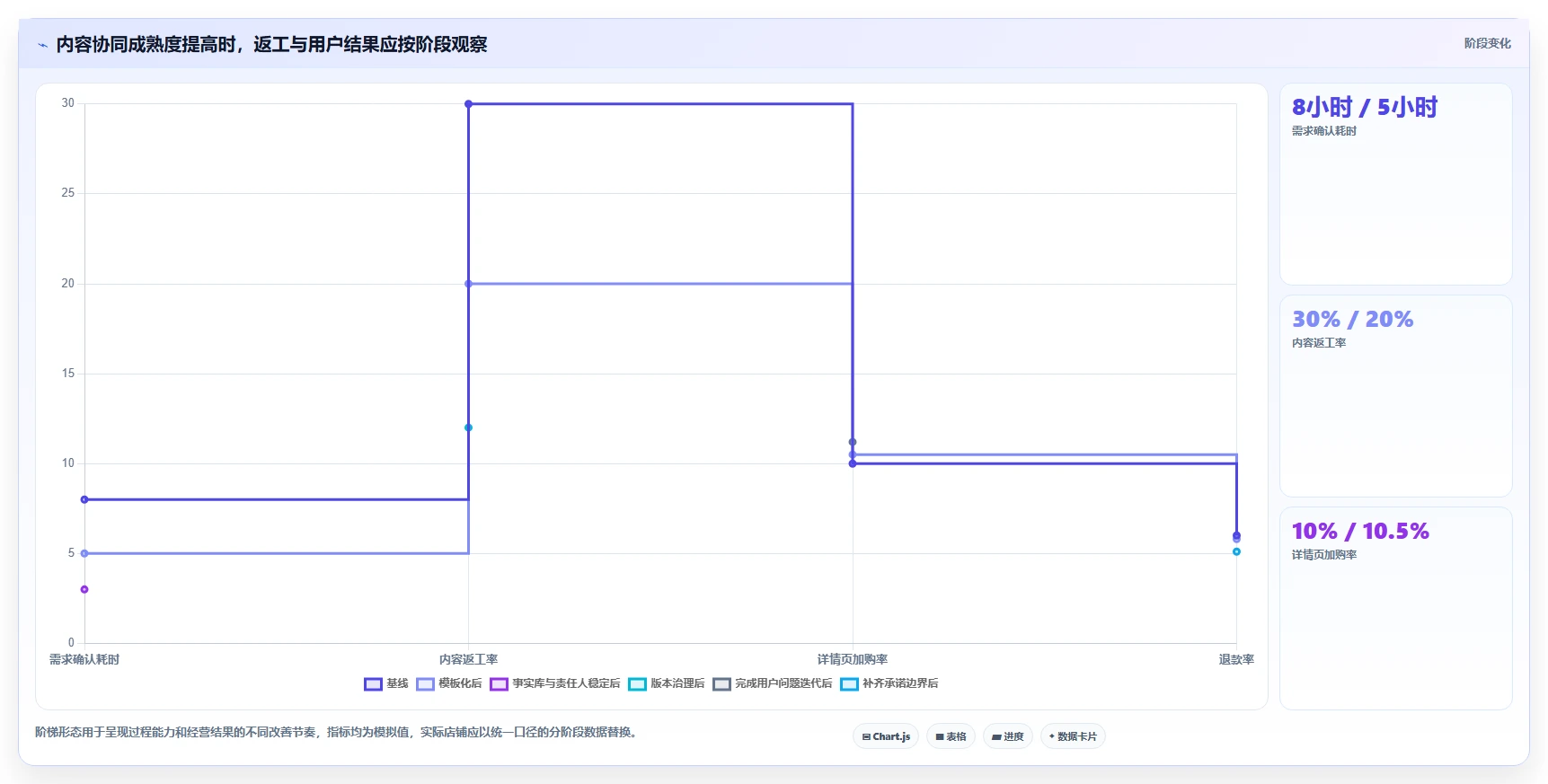Click the 模板化后 point at 5 on 需求确认耗时
This screenshot has height=784, width=1548.
pos(84,553)
